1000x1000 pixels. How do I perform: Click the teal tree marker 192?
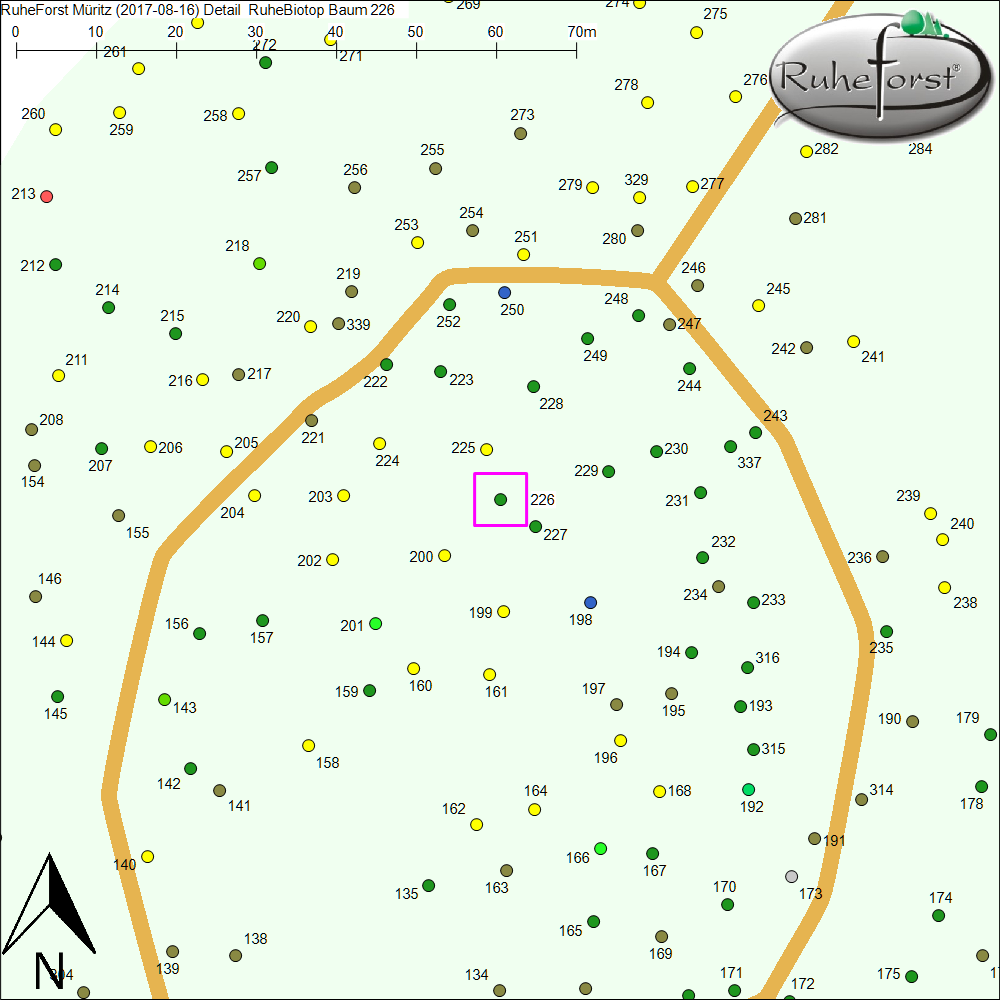tap(748, 790)
